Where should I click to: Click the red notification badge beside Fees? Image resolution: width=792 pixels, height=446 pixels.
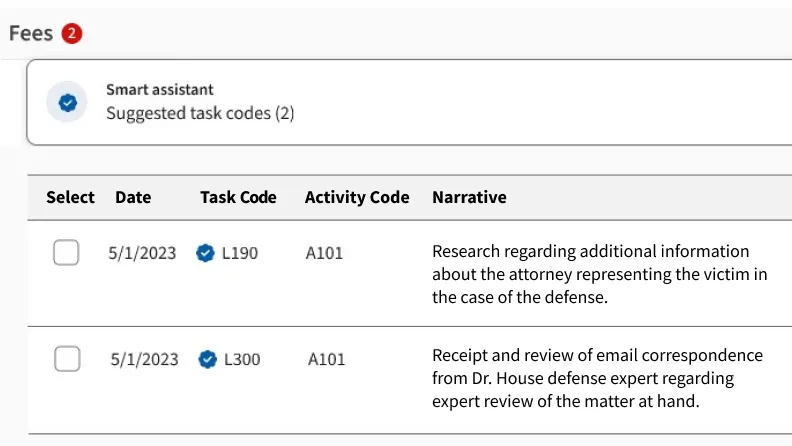pyautogui.click(x=71, y=34)
